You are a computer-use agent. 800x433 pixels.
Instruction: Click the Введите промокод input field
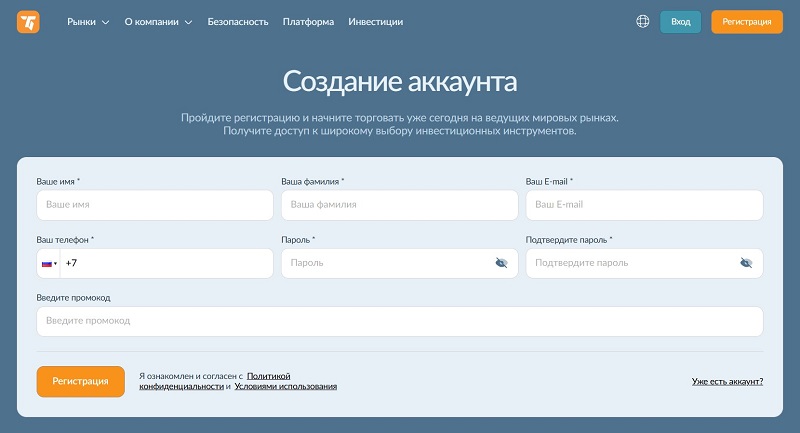tap(399, 321)
